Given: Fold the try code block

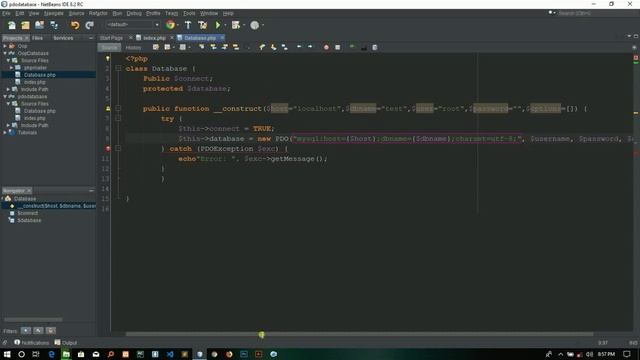Looking at the screenshot, I should coord(118,119).
